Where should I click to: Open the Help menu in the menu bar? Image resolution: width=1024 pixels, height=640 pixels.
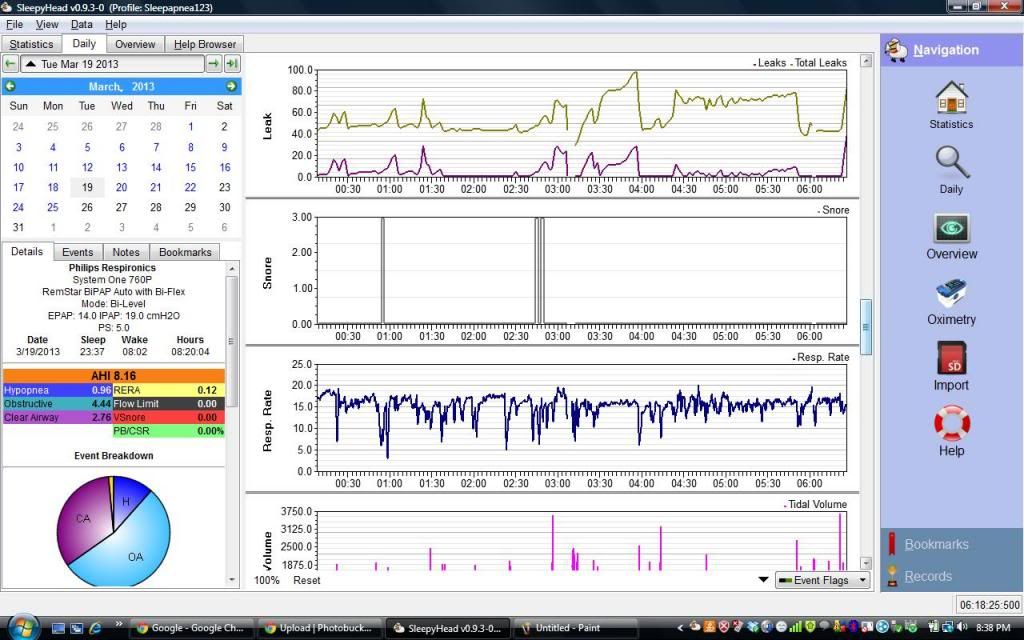click(x=116, y=25)
